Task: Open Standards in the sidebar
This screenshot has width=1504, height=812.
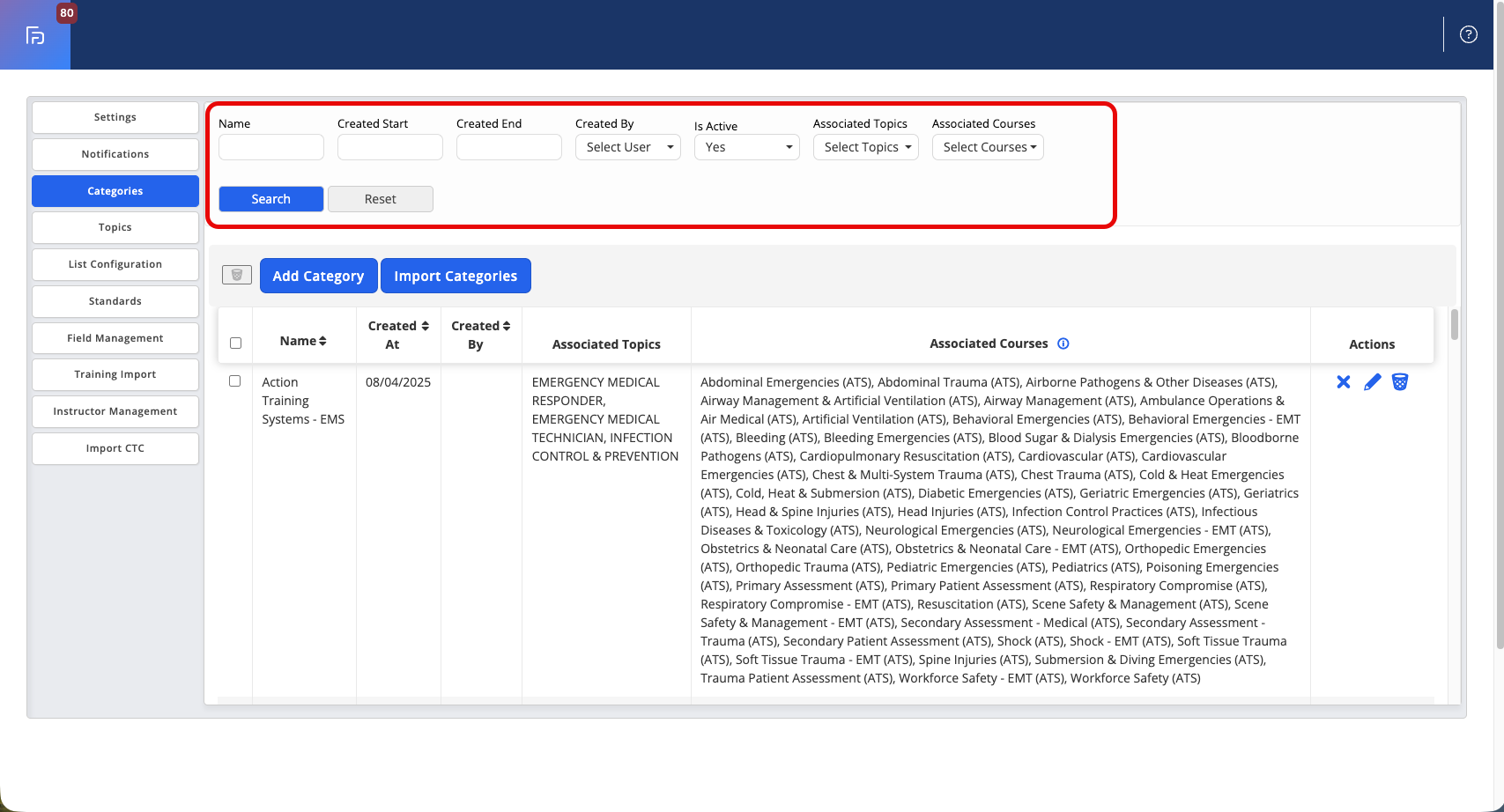Action: (115, 301)
